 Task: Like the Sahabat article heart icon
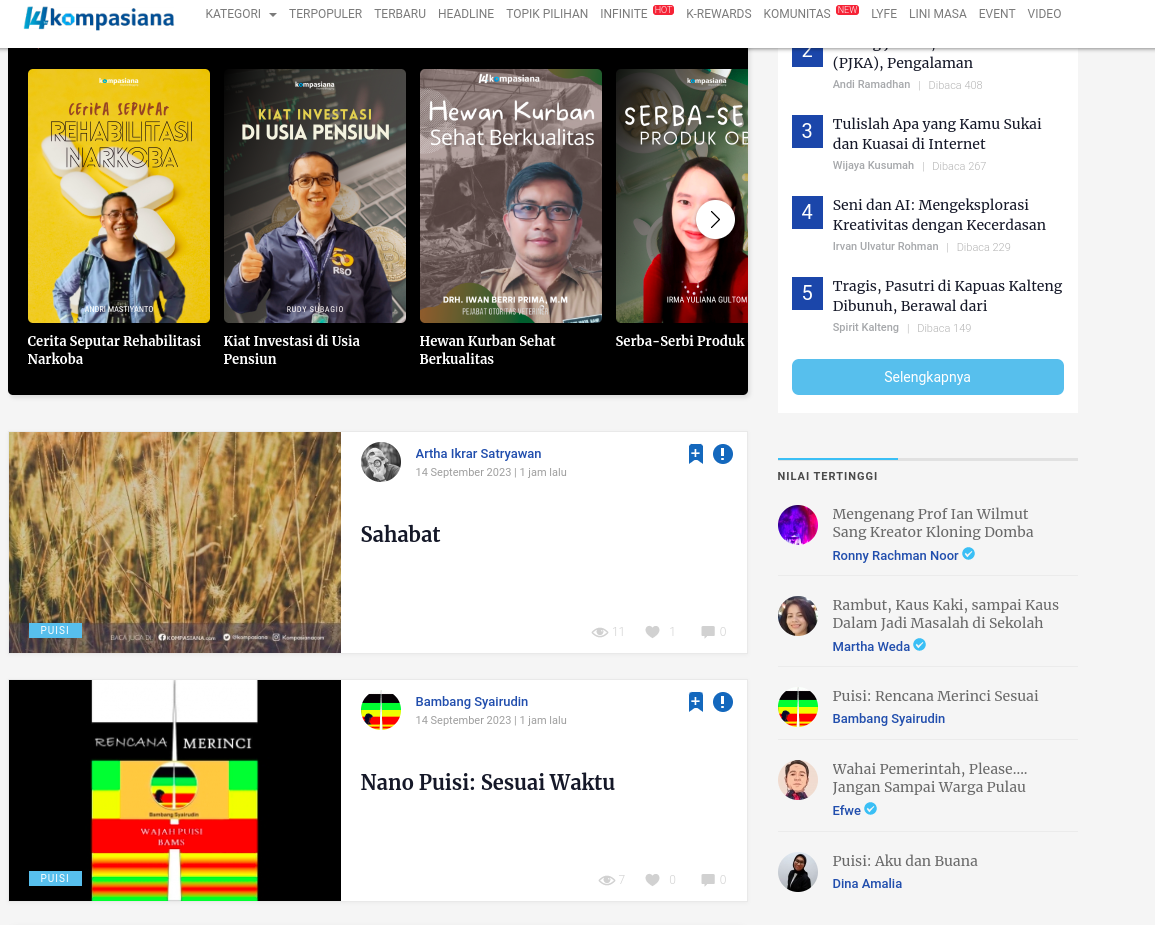tap(653, 632)
